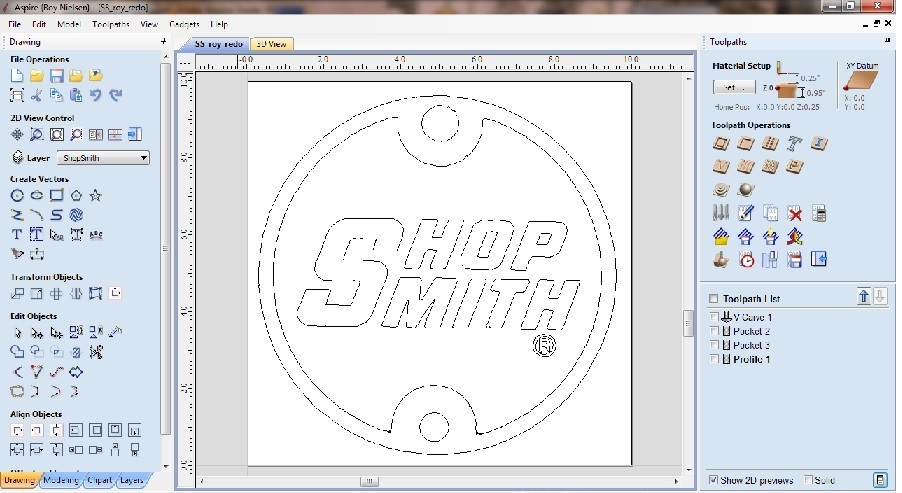Open an existing file folder icon
902x493 pixels.
(36, 75)
